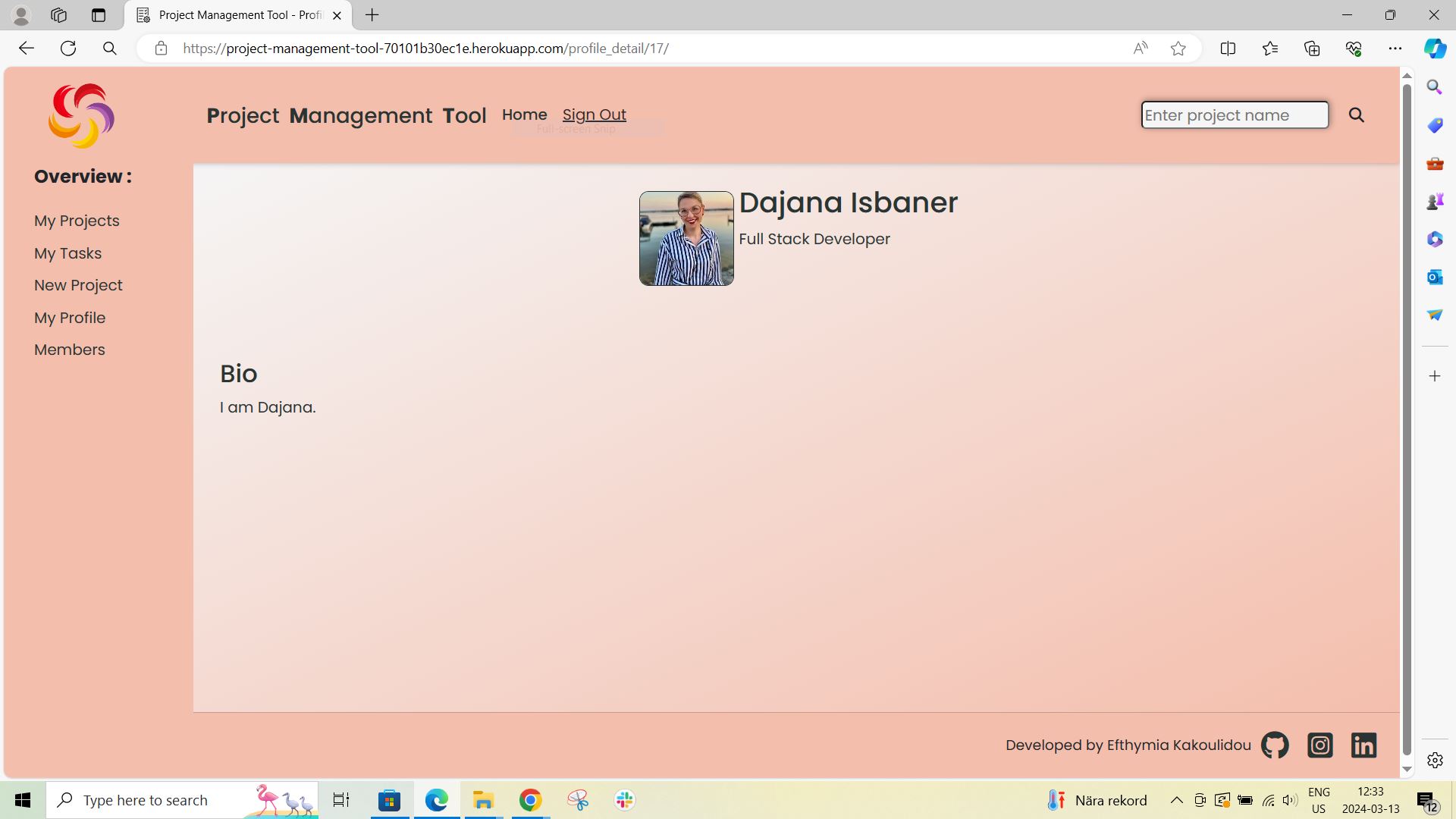Open Outlook in the Edge sidebar
This screenshot has height=819, width=1456.
[x=1434, y=277]
